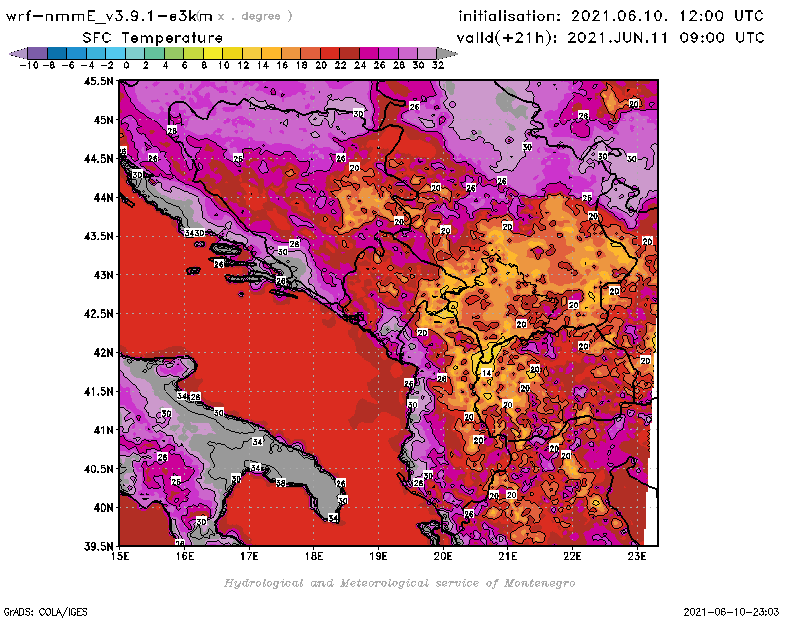Click the 20E longitude label
The width and height of the screenshot is (800, 618).
tap(443, 556)
